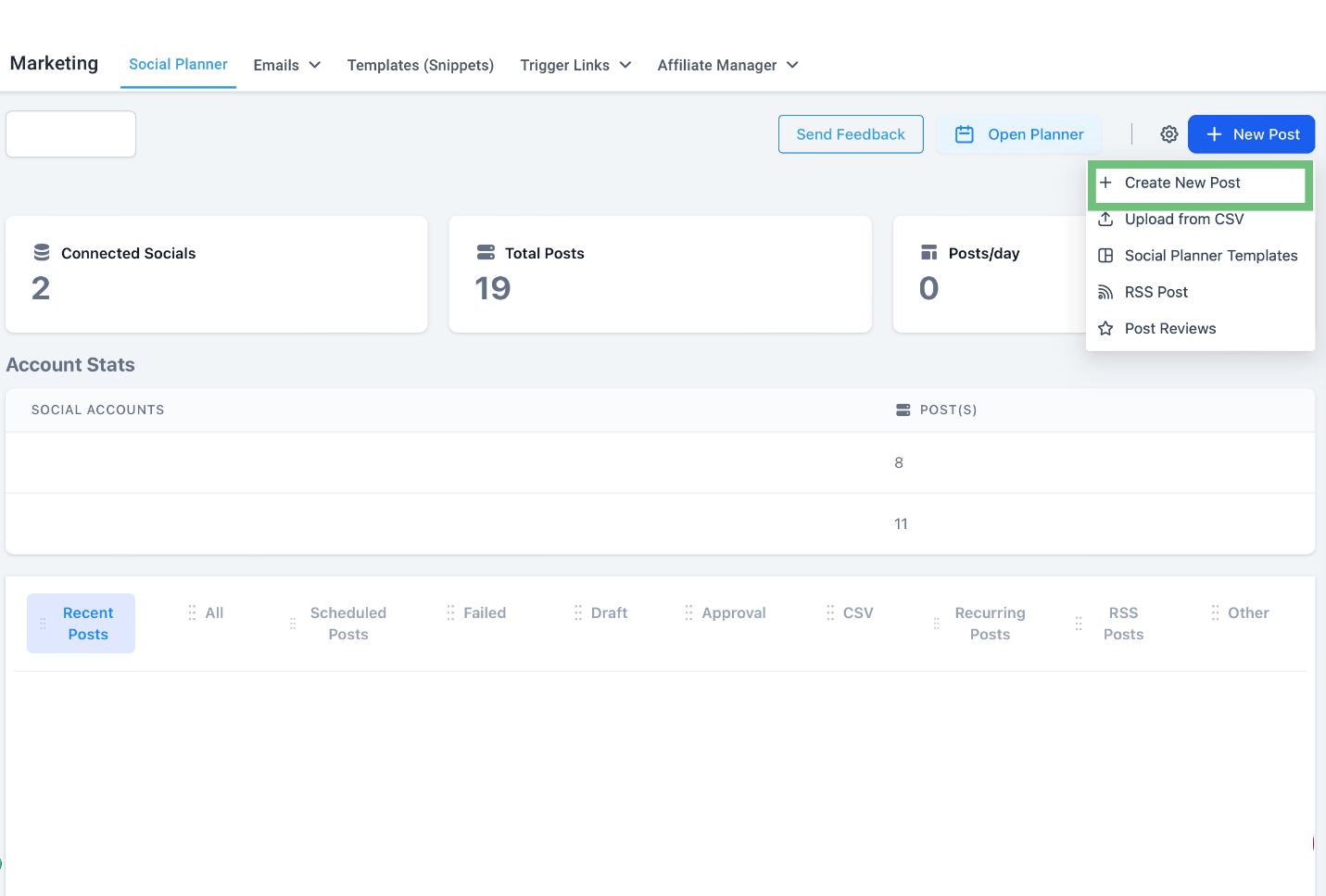Viewport: 1326px width, 896px height.
Task: Click the drag handle on Approval tab
Action: [688, 612]
